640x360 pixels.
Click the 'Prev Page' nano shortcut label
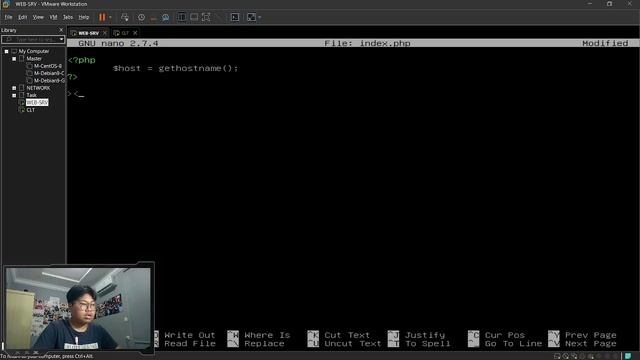pyautogui.click(x=591, y=335)
